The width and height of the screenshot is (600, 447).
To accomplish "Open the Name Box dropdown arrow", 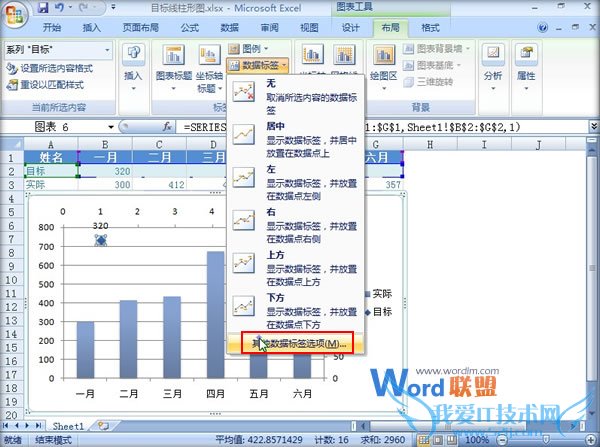I will point(111,127).
